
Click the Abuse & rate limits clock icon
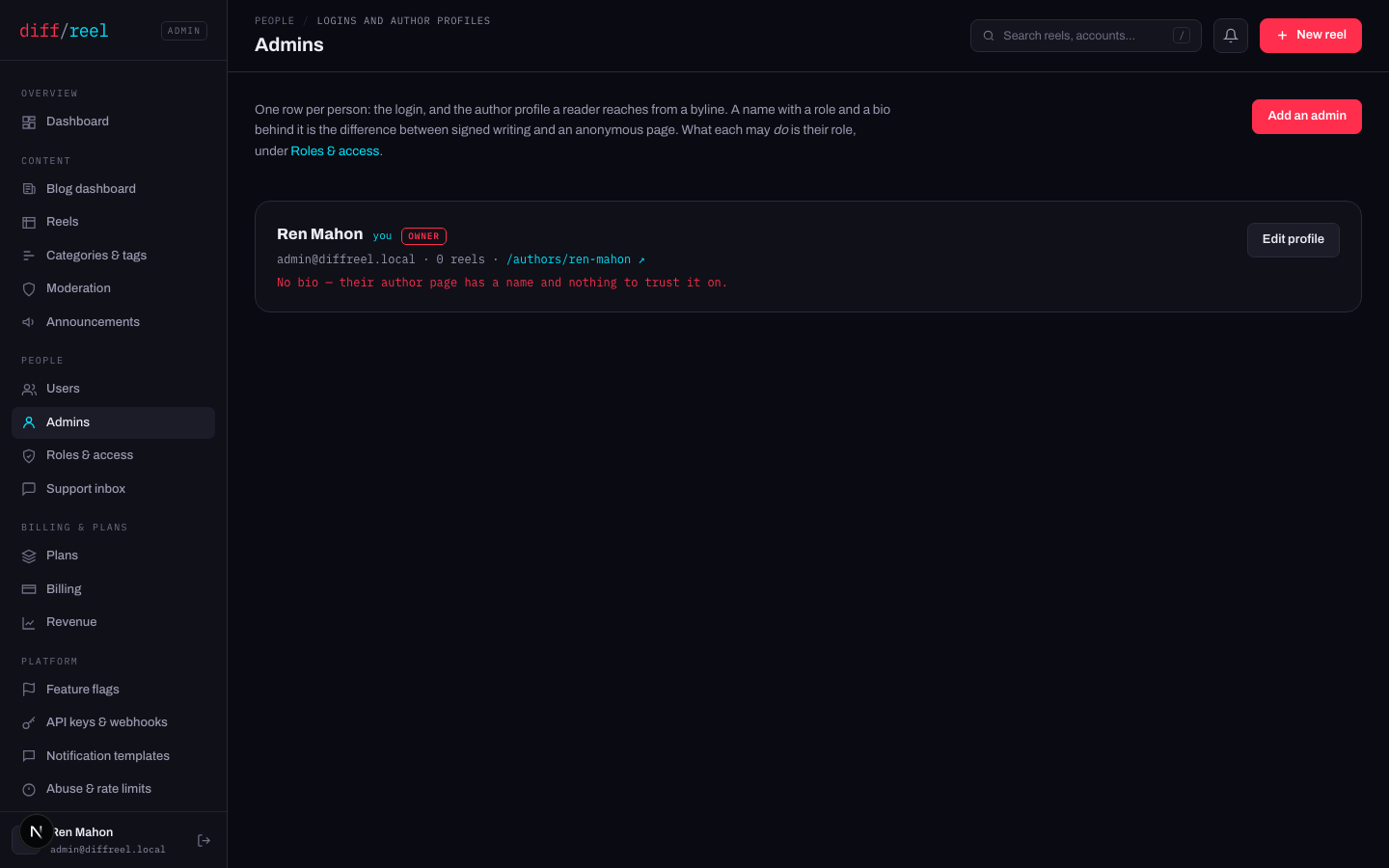pos(29,790)
